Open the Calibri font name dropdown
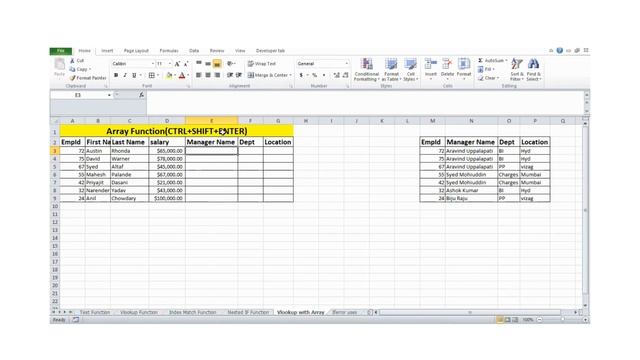This screenshot has height=360, width=640. [153, 64]
